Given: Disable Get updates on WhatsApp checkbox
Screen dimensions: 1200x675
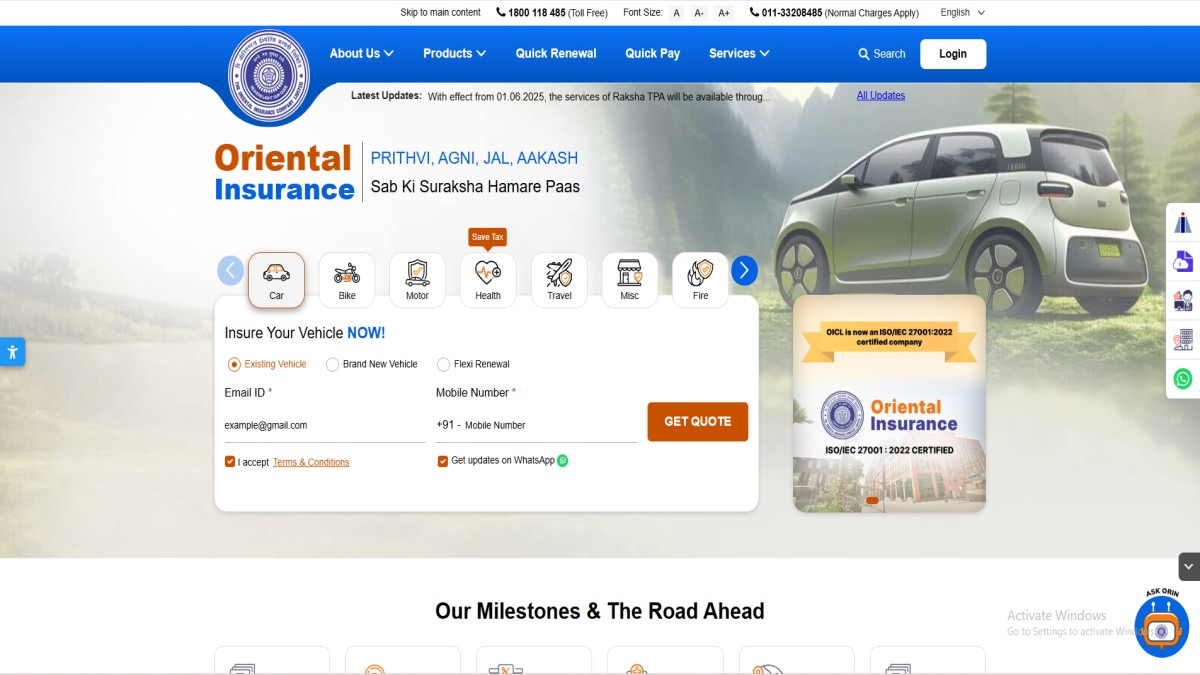Looking at the screenshot, I should pos(443,461).
